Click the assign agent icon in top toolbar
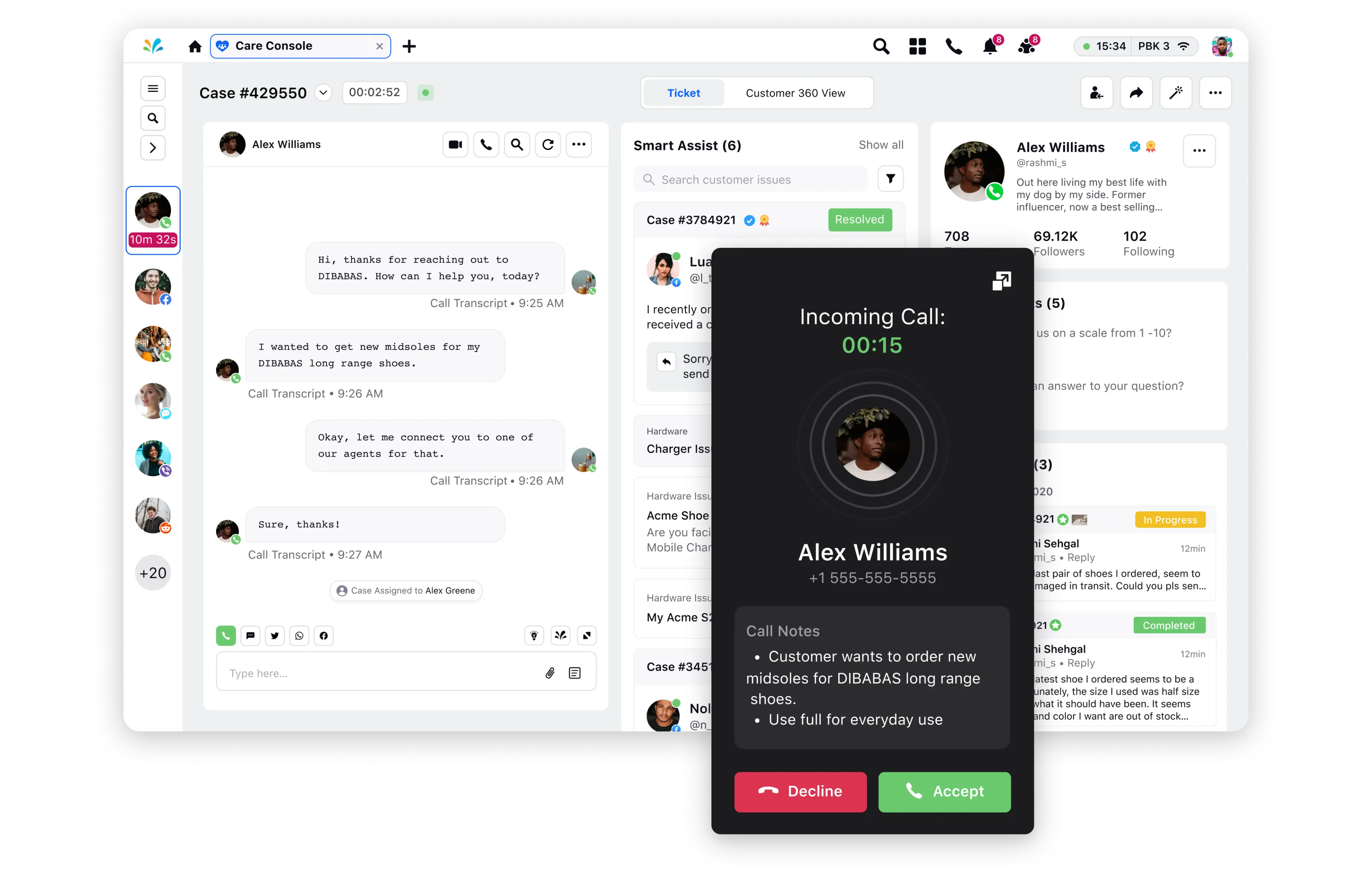Image resolution: width=1372 pixels, height=872 pixels. (x=1097, y=93)
